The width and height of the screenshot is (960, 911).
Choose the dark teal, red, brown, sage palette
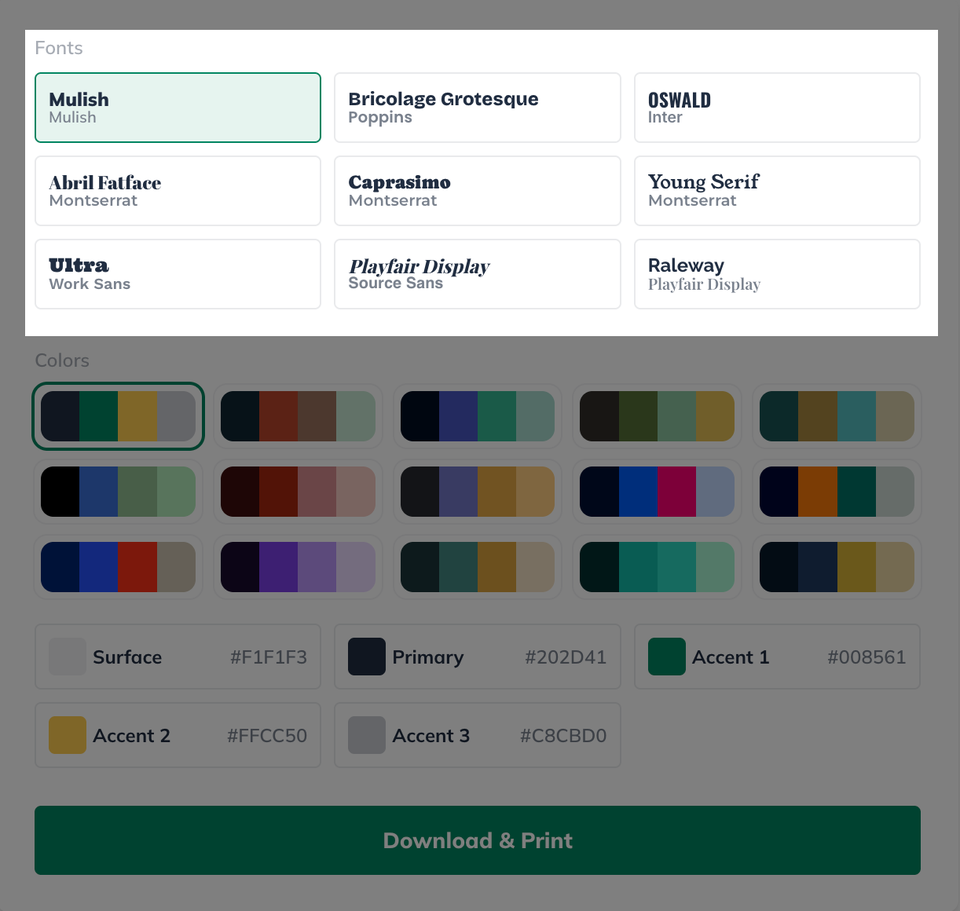298,416
